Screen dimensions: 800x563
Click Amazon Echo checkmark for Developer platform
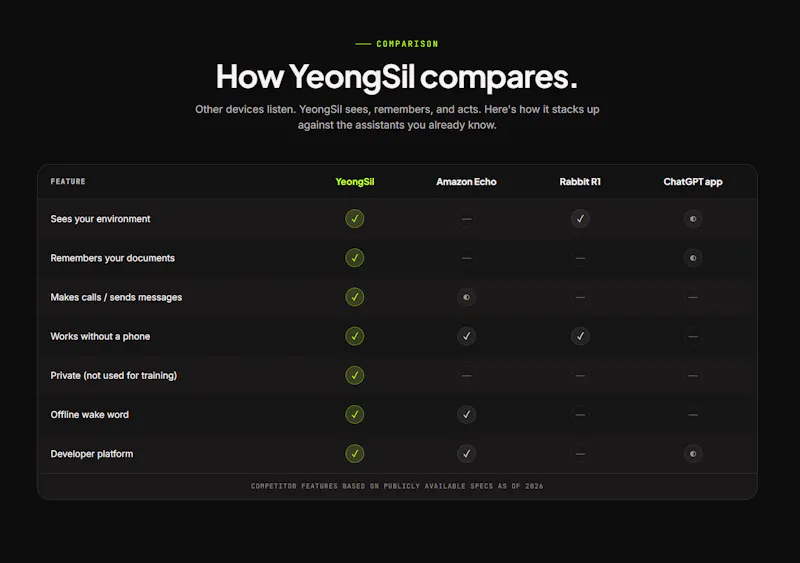[x=466, y=454]
